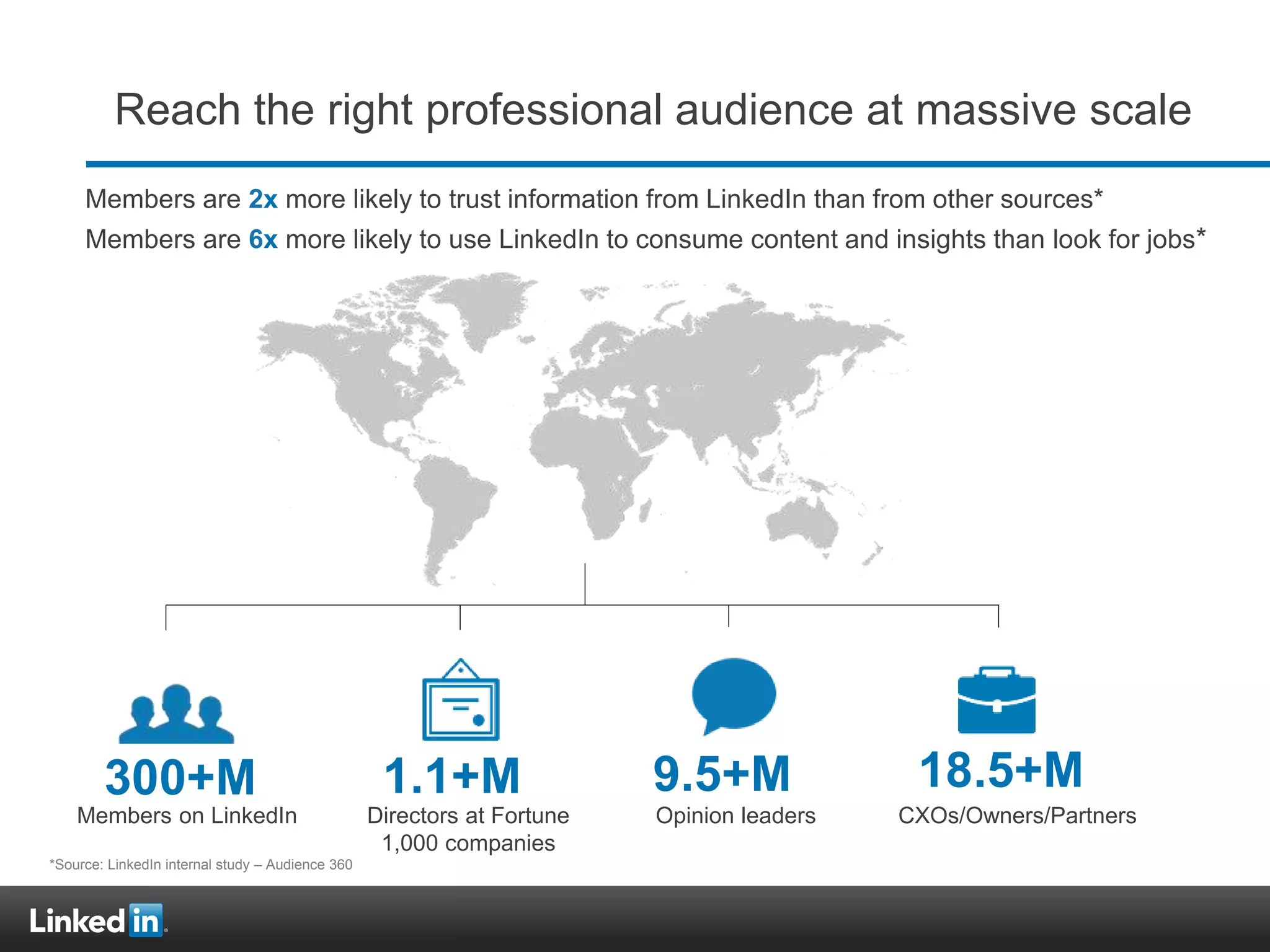Select the 'CXOs/Owners/Partners' label
The width and height of the screenshot is (1270, 952).
tap(1017, 816)
